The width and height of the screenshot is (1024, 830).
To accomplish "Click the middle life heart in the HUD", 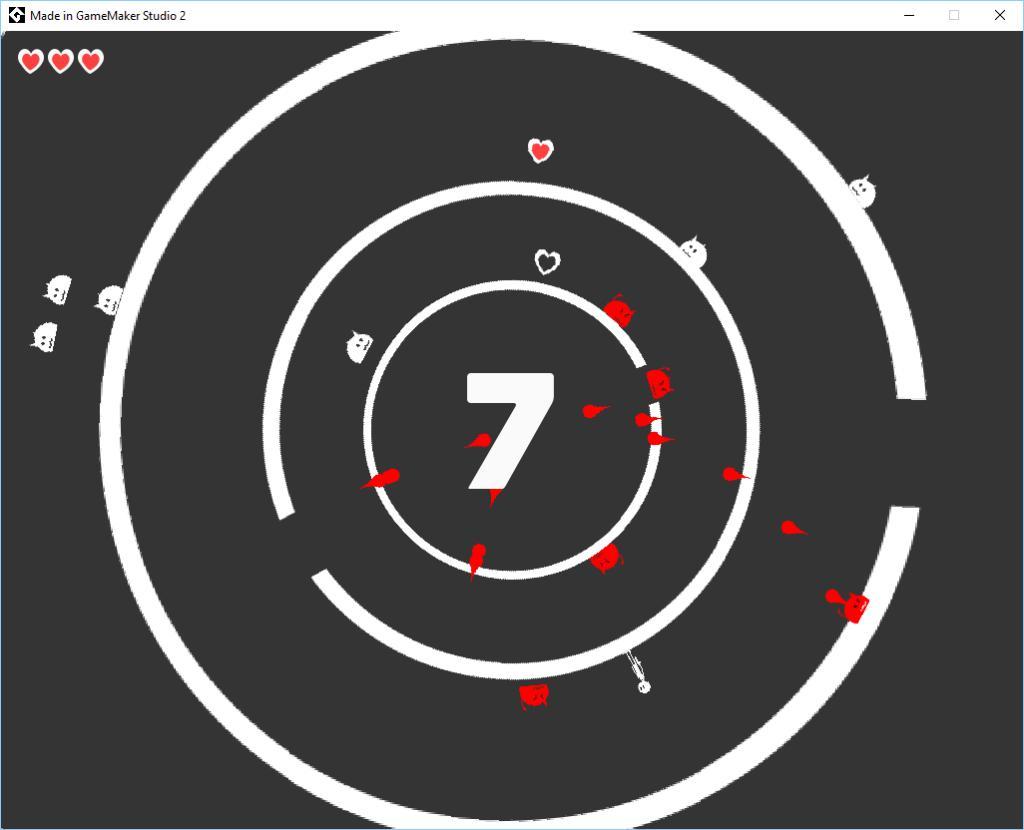I will coord(61,62).
